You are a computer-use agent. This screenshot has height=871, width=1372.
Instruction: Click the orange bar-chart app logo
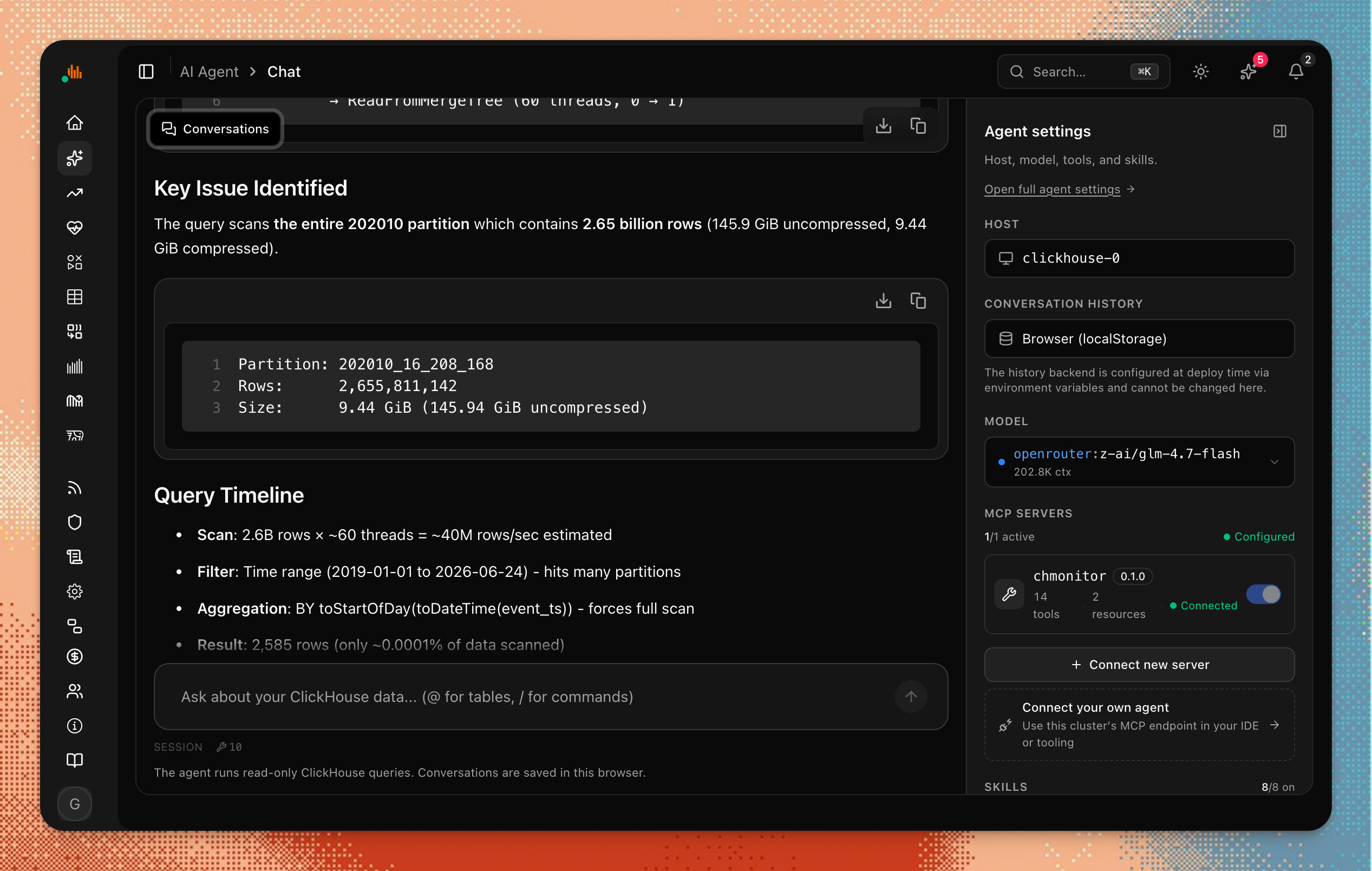point(73,73)
